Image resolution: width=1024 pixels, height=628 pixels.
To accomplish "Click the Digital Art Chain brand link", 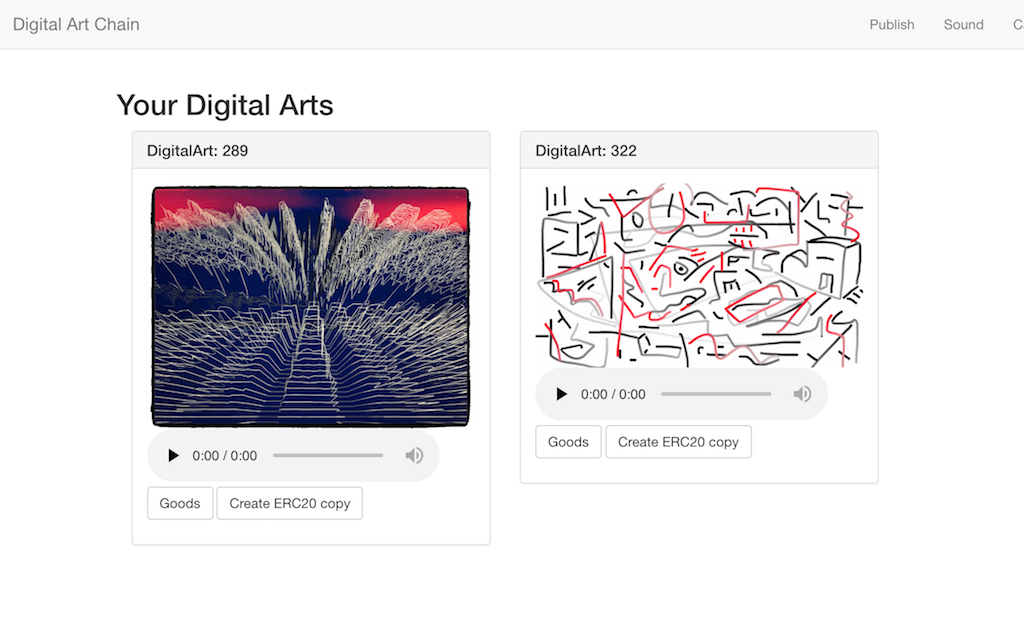I will pyautogui.click(x=76, y=25).
